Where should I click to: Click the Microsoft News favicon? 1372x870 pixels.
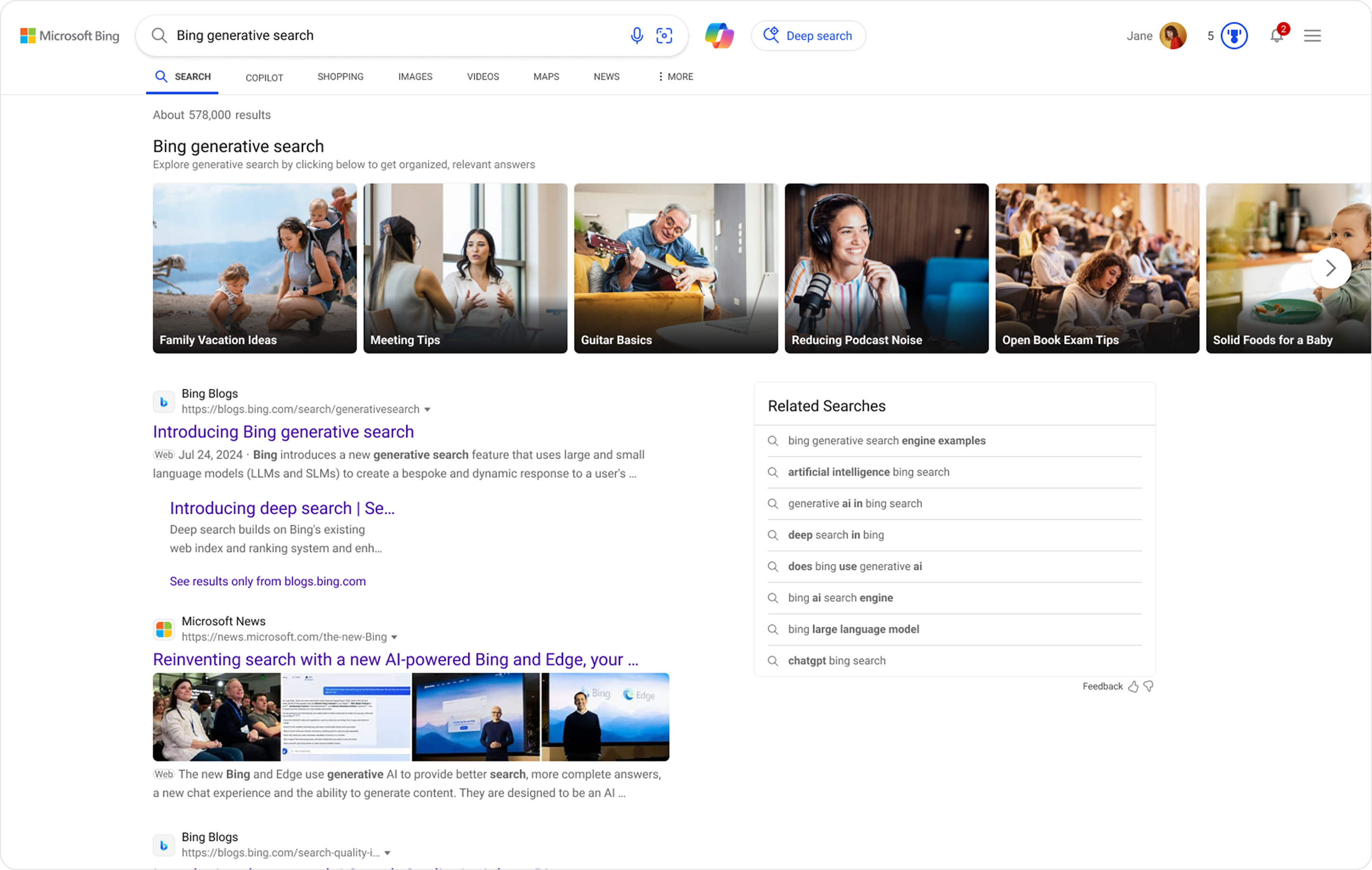(x=164, y=629)
